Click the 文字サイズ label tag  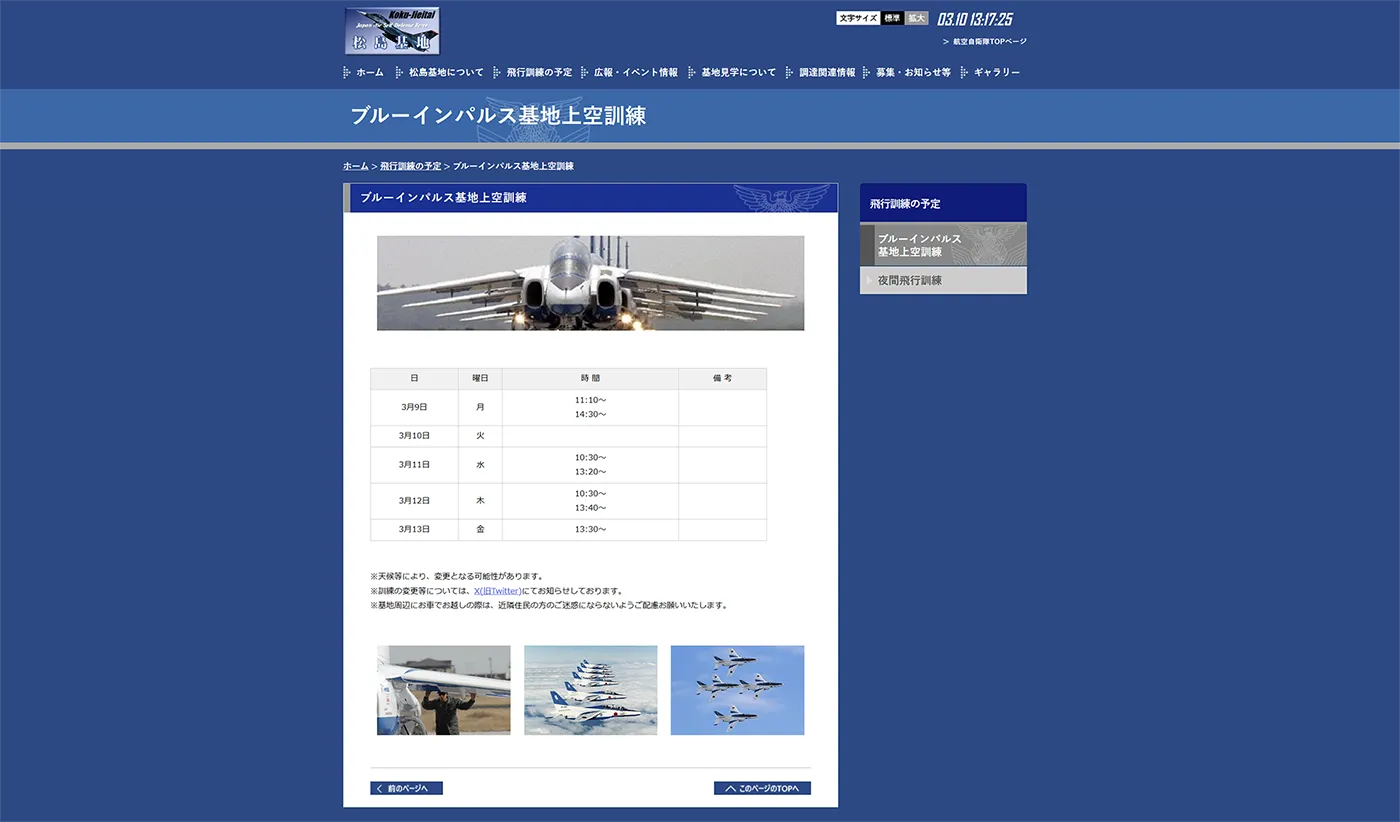click(857, 17)
